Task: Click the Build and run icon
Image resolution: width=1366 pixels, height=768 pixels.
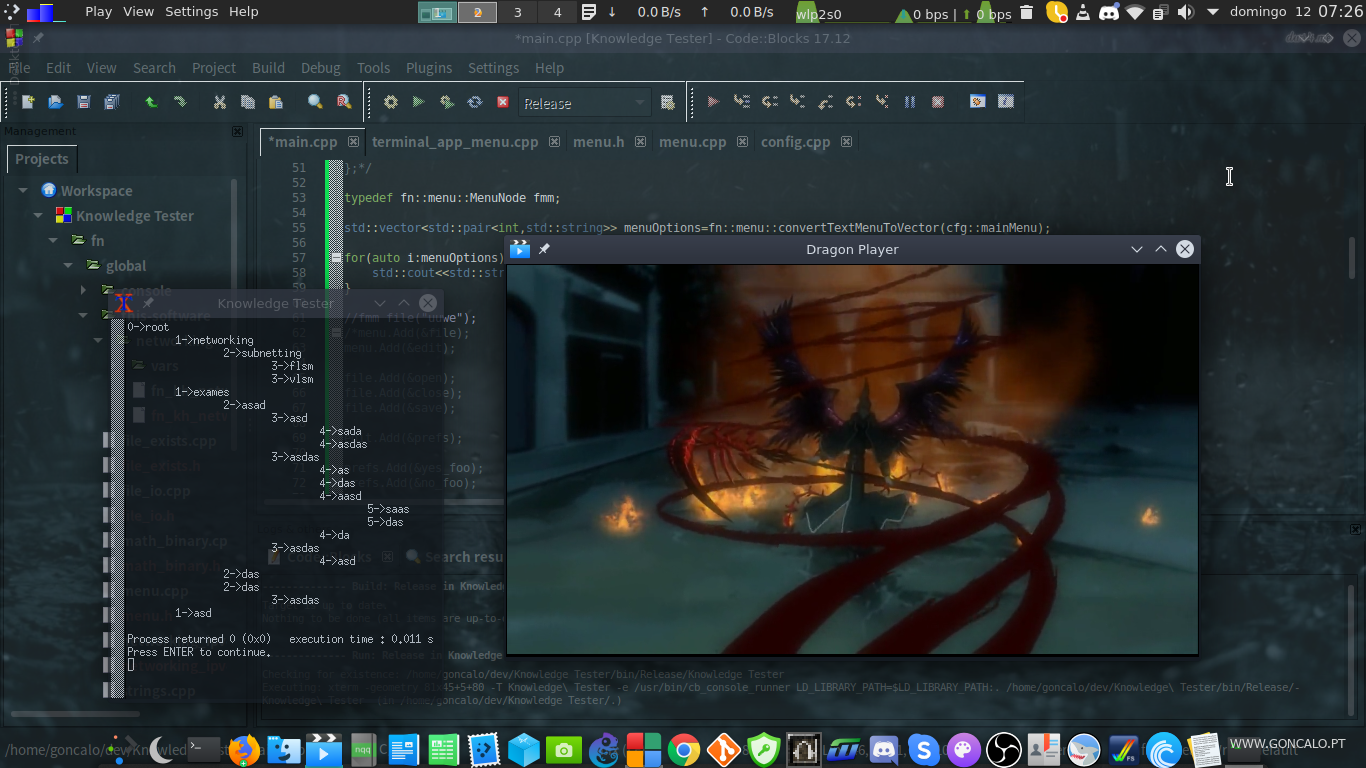Action: (447, 102)
